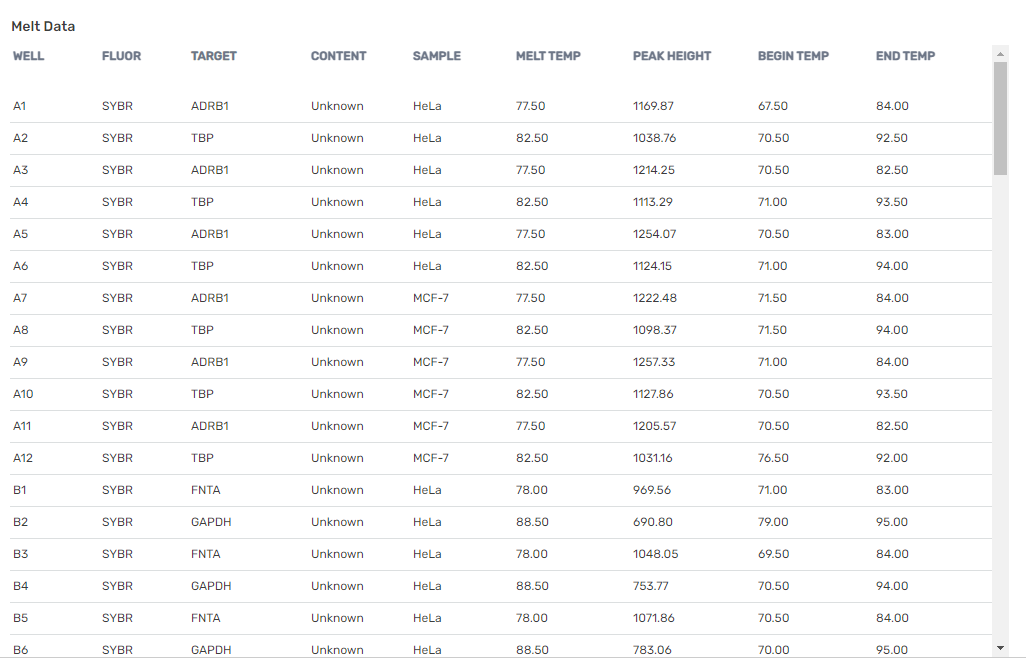Click the WELL column header

tap(28, 56)
